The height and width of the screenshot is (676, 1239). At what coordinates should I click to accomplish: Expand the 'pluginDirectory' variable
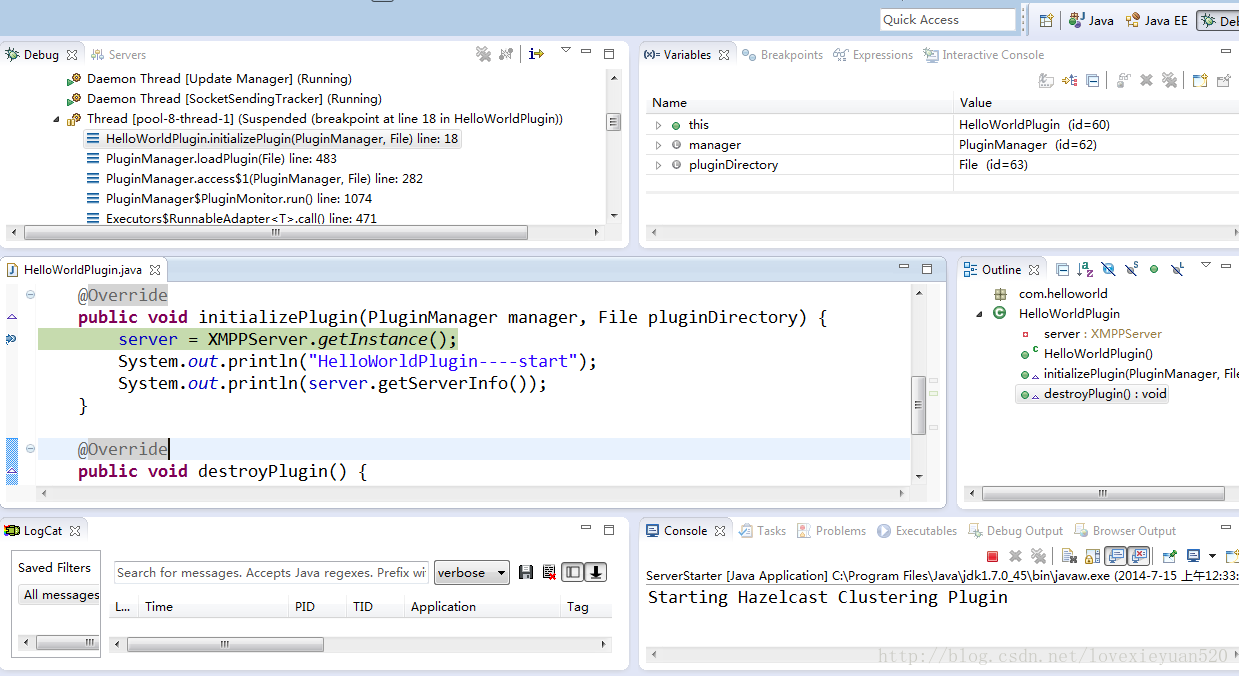pos(658,165)
